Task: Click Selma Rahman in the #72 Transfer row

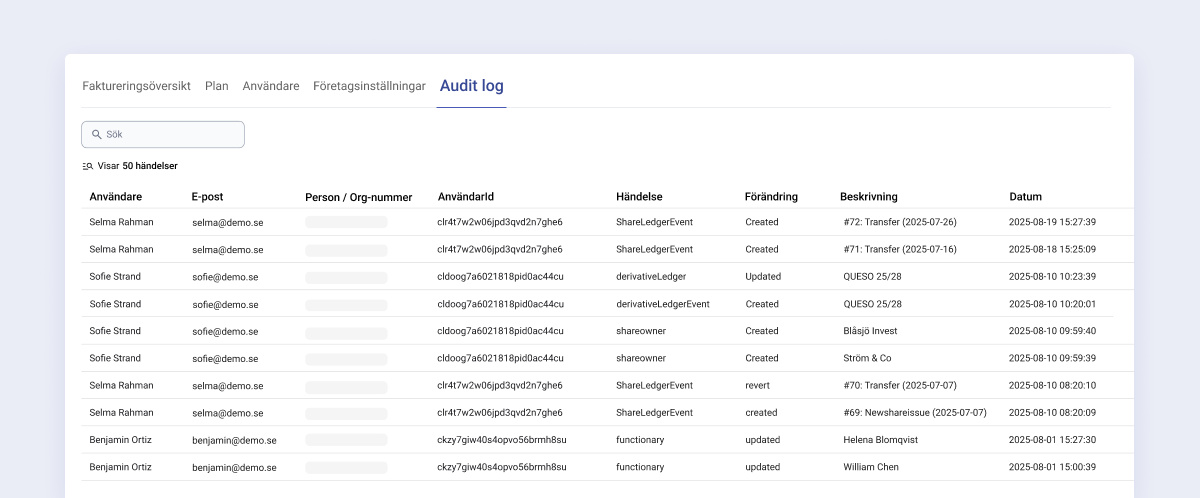Action: (x=121, y=222)
